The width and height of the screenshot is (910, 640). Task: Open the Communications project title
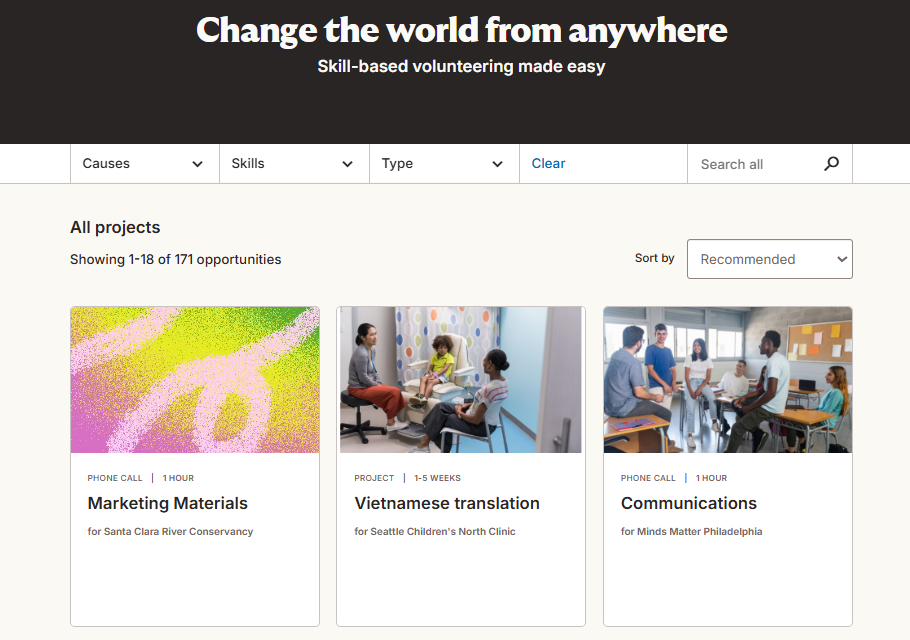689,503
